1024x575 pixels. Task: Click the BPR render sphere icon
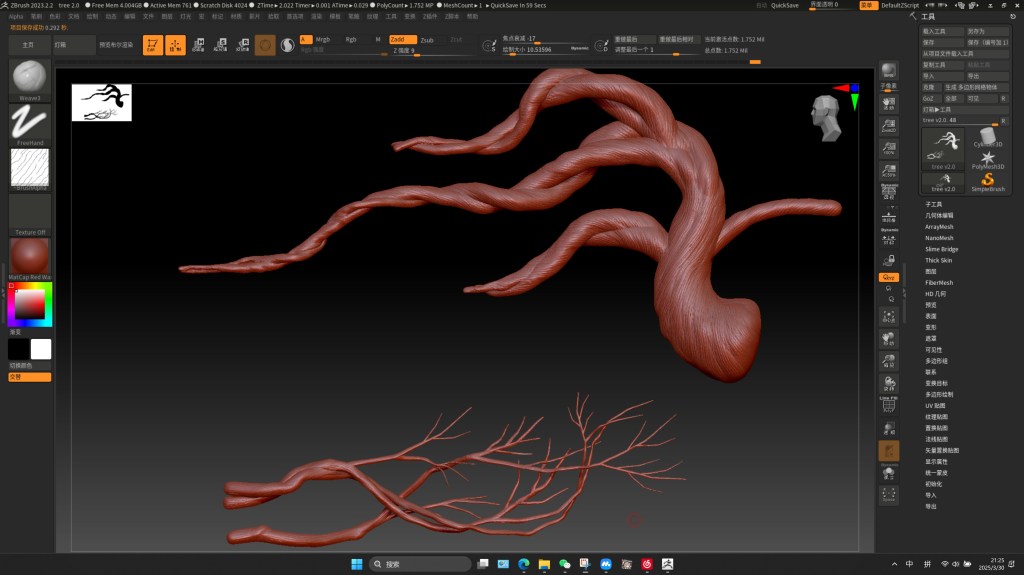coord(888,70)
